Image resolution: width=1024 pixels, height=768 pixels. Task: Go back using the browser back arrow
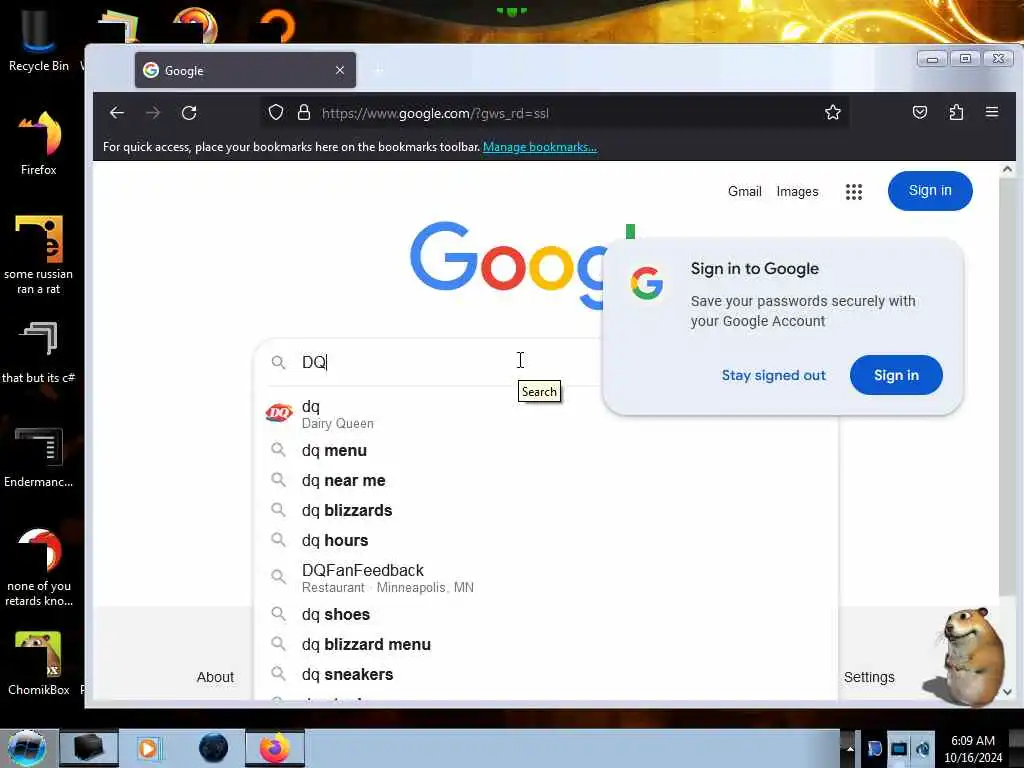117,113
